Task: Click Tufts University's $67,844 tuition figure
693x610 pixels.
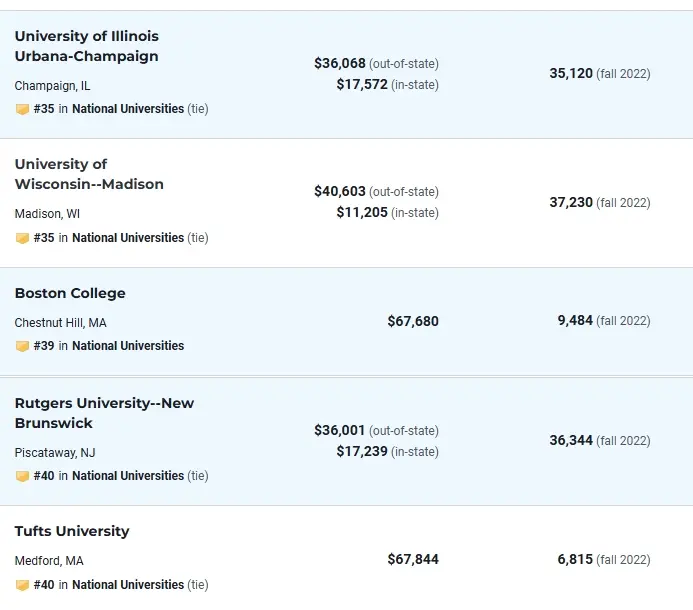Action: pos(413,559)
